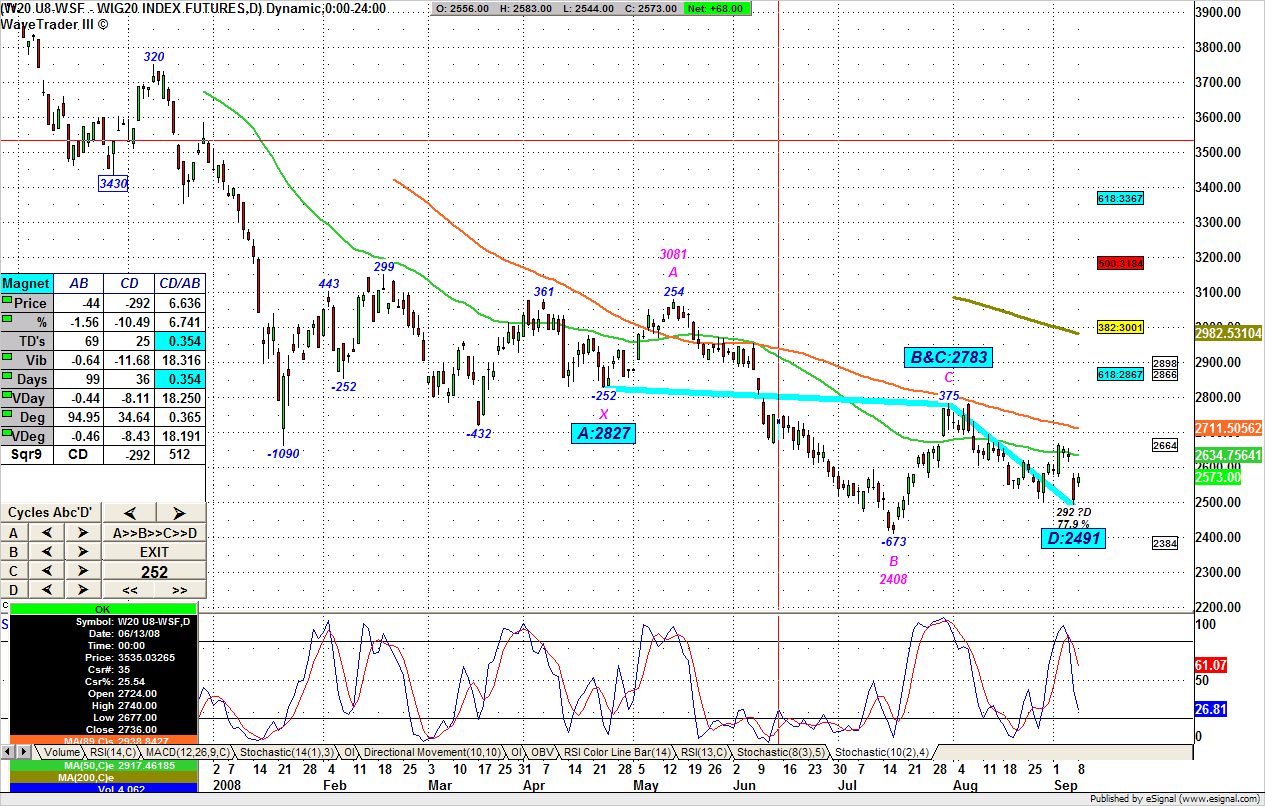
Task: Open the Stochastic(14(1),3) tab
Action: 286,752
